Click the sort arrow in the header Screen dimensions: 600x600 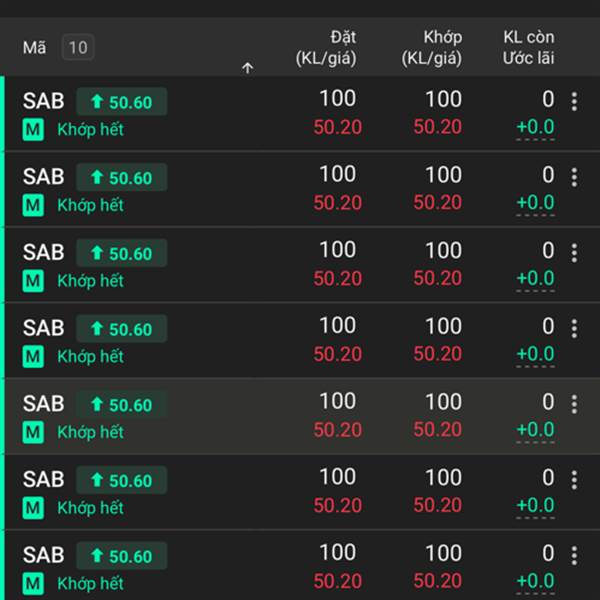tap(248, 68)
